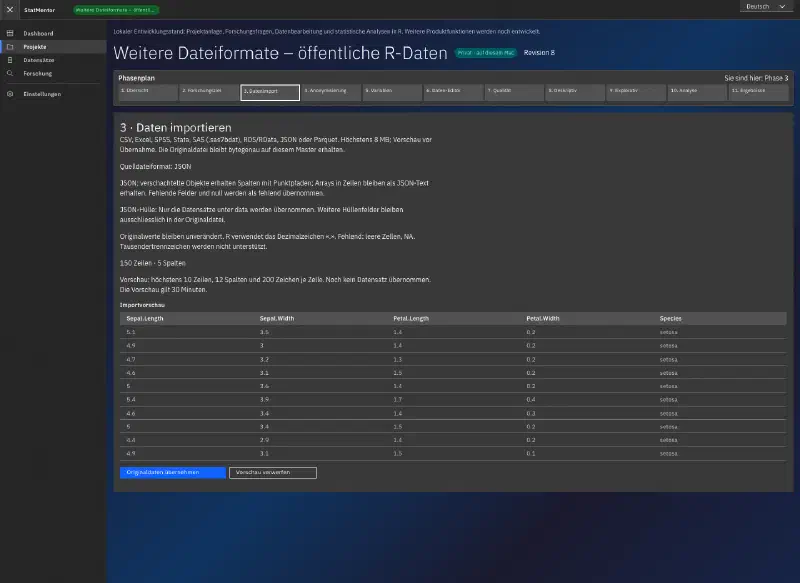Click Vorschau verwerfen button
The height and width of the screenshot is (583, 800).
[x=272, y=472]
